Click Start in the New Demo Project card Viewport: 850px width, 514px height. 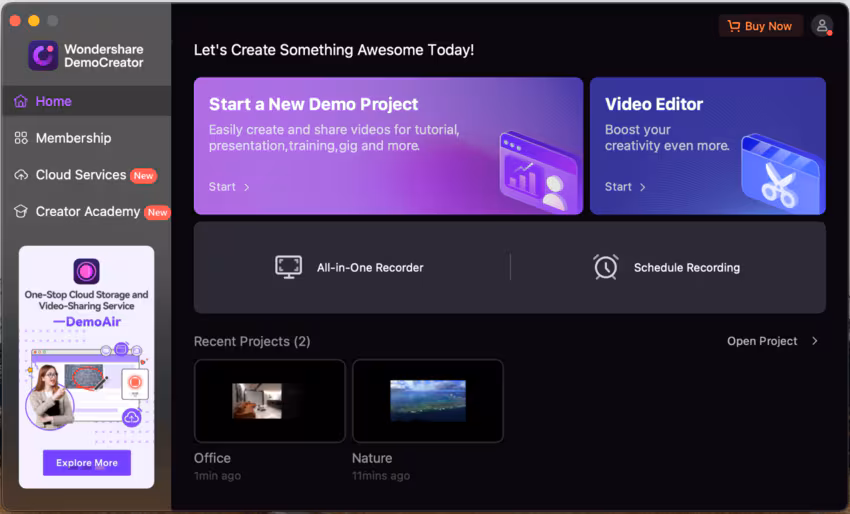tap(222, 187)
